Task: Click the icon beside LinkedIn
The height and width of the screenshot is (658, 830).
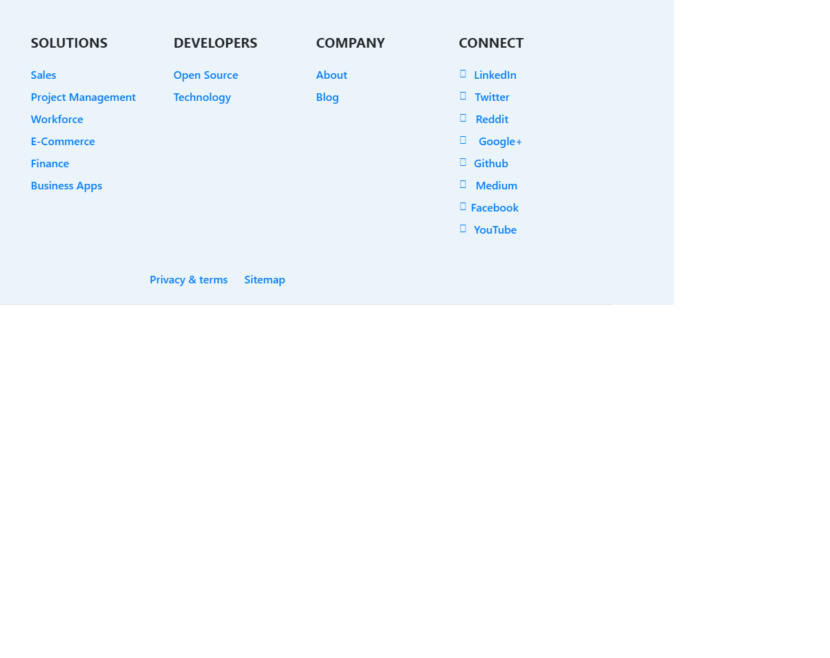Action: click(463, 74)
